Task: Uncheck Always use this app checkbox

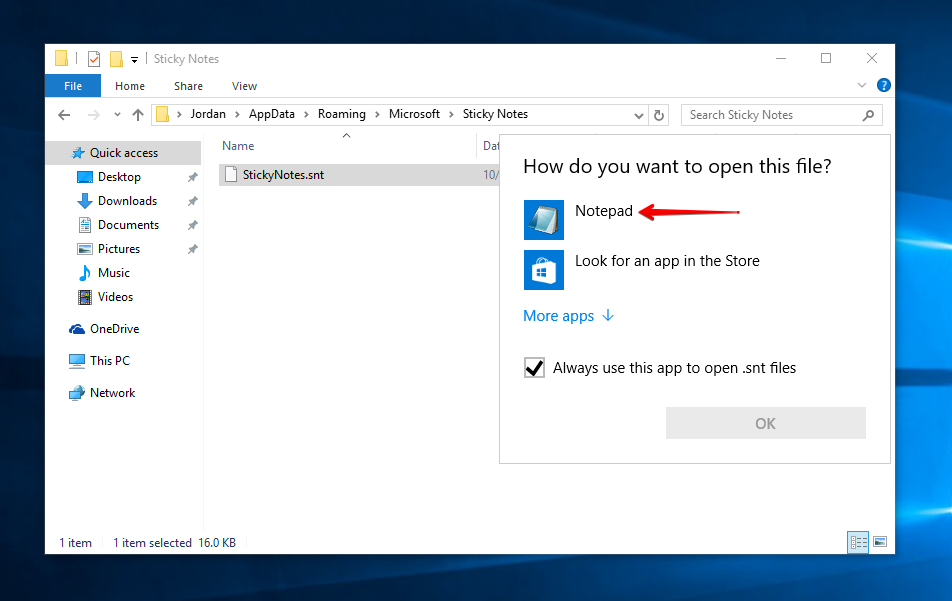Action: 534,368
